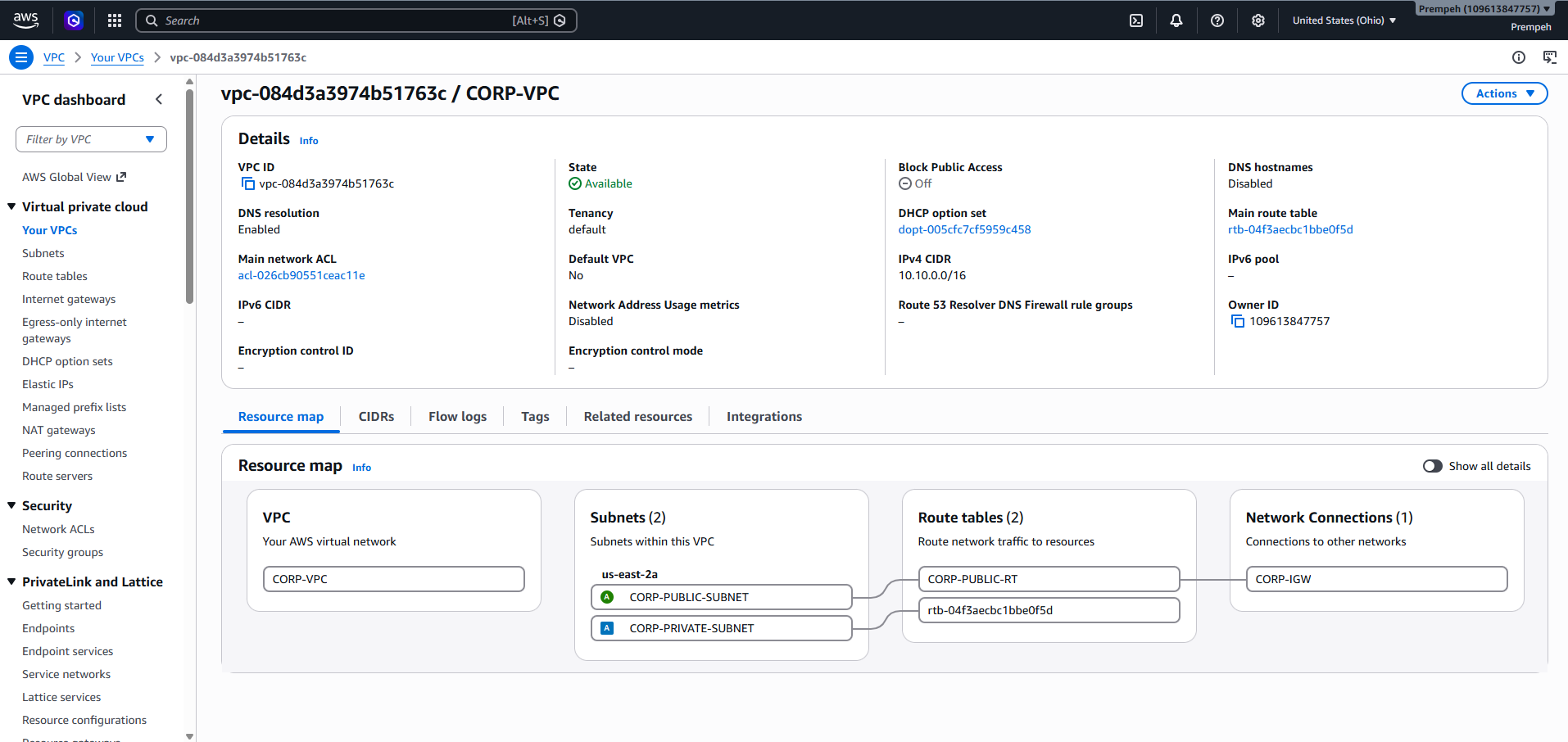Screen dimensions: 1568x742
Task: Open DHCP option set dopt-005cfc7cf5959c458 link
Action: pyautogui.click(x=964, y=229)
